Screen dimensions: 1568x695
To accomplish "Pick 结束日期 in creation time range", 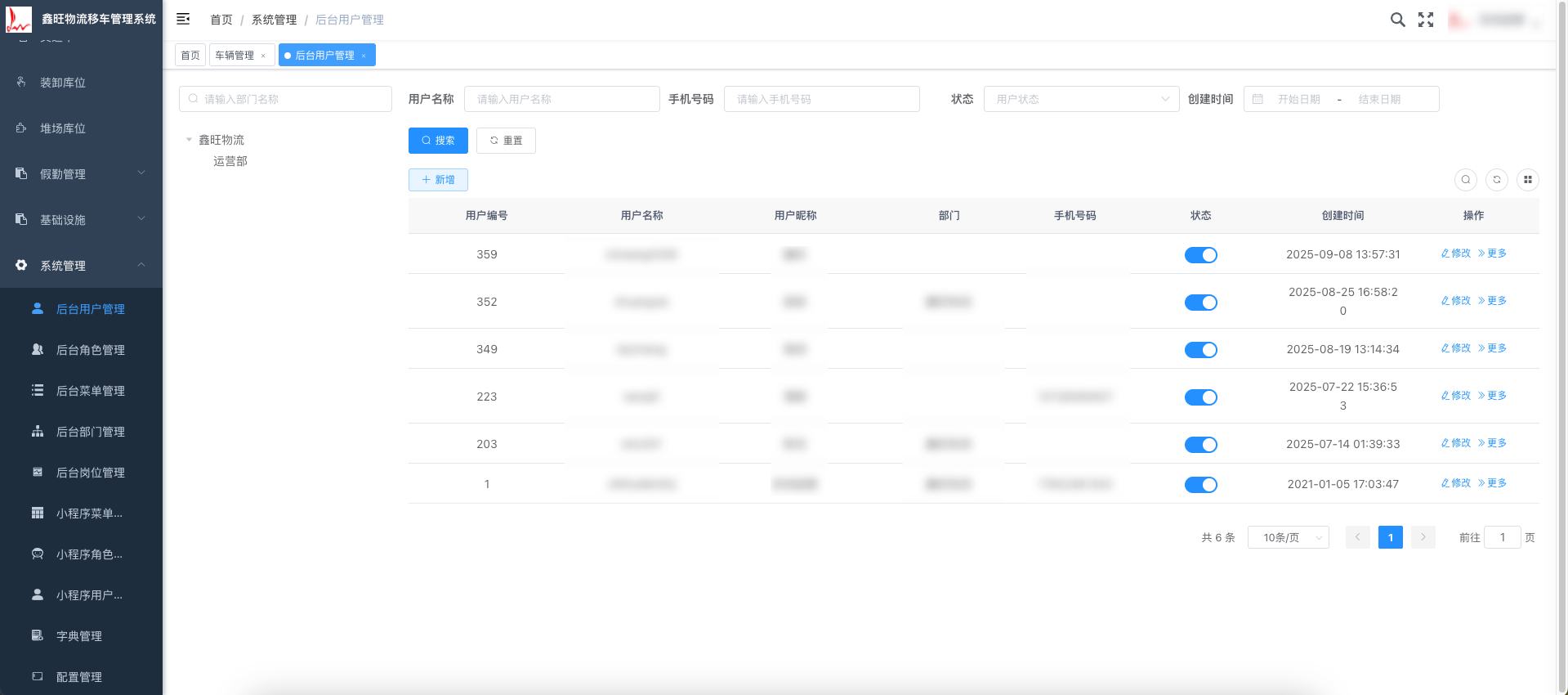I will pos(1379,99).
